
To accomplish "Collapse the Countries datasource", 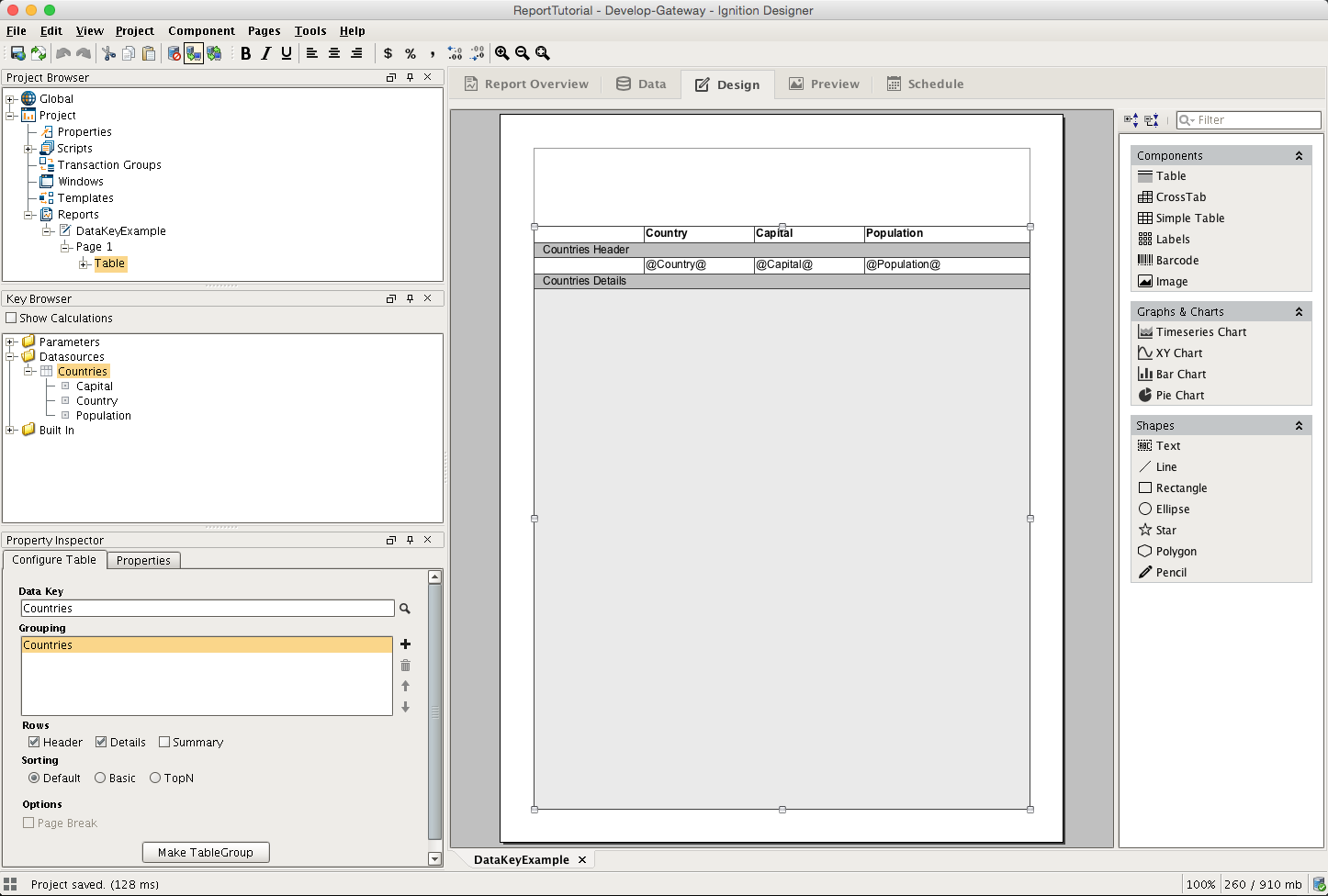I will (x=28, y=371).
